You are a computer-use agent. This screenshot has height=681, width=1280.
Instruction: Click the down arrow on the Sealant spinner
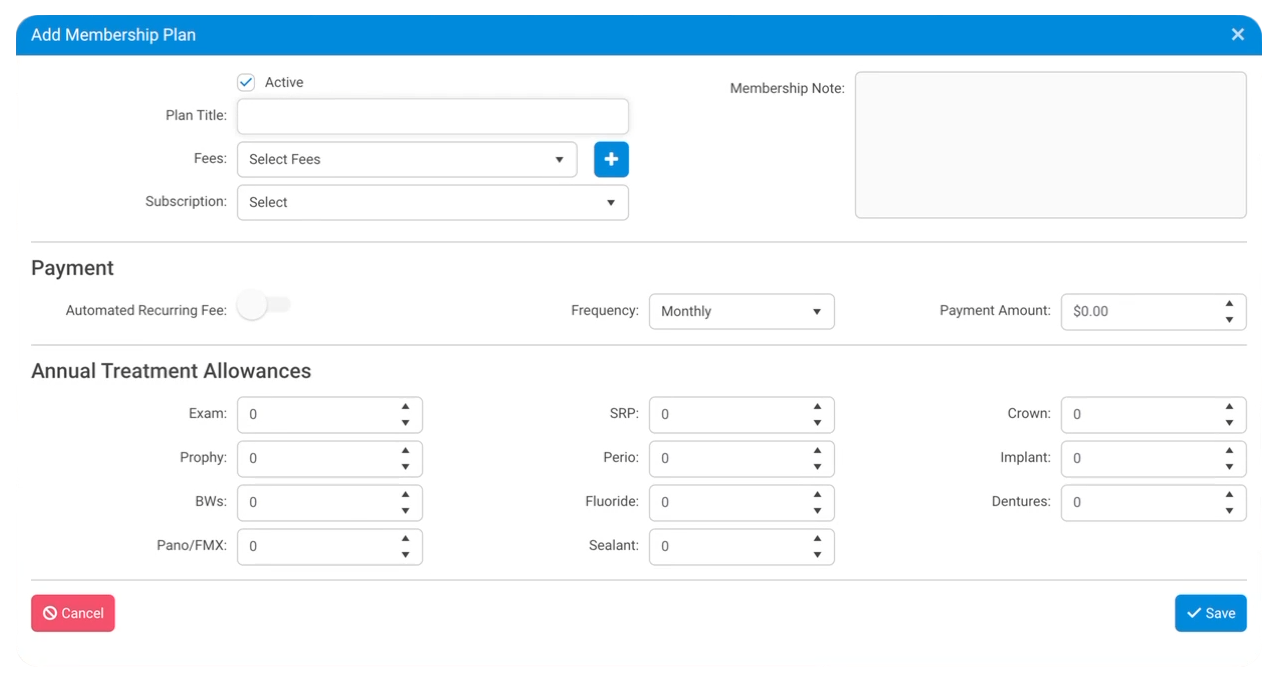coord(817,553)
